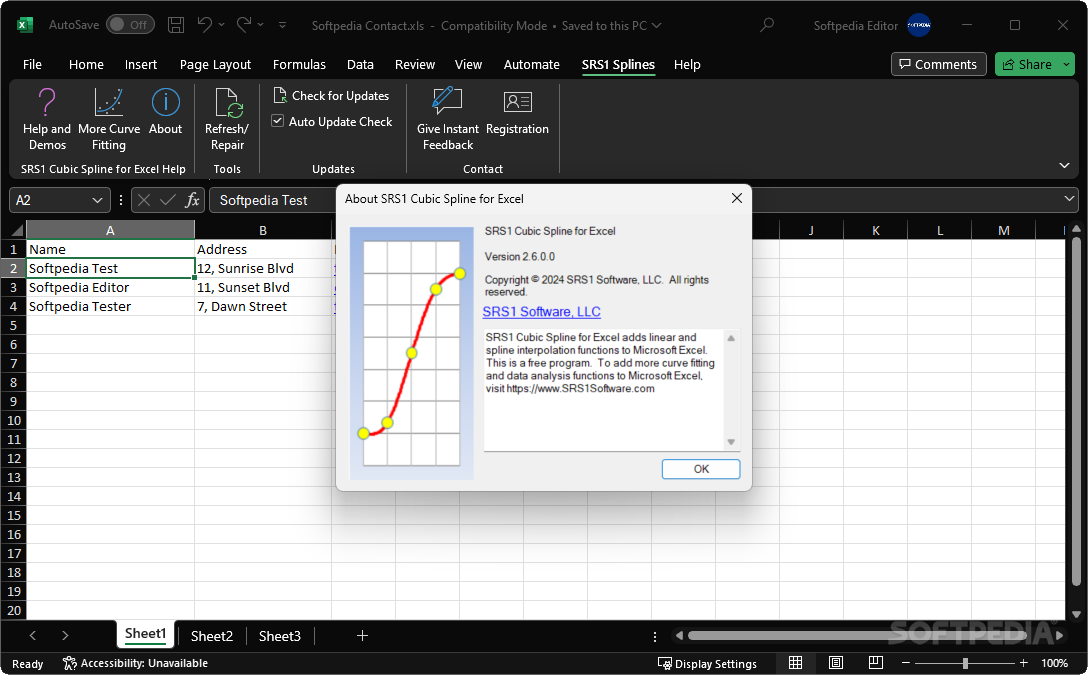Switch to the Formulas tab
Image resolution: width=1088 pixels, height=675 pixels.
click(x=299, y=65)
